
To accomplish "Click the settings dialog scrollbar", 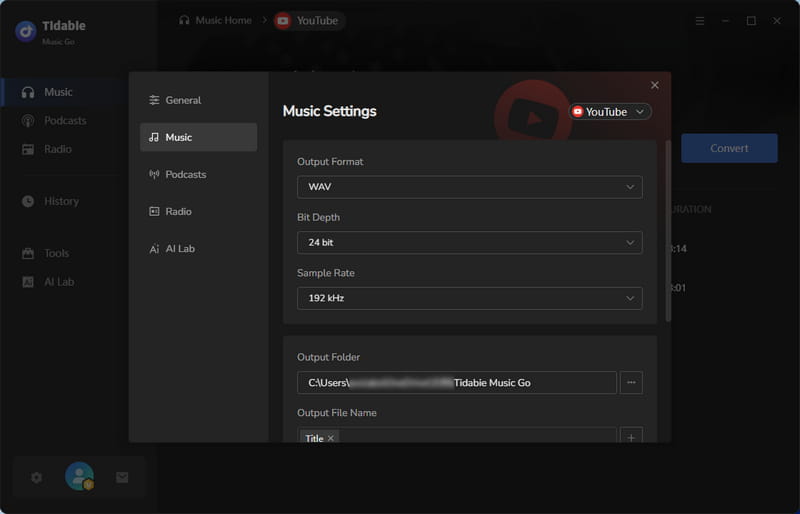I will (x=668, y=231).
